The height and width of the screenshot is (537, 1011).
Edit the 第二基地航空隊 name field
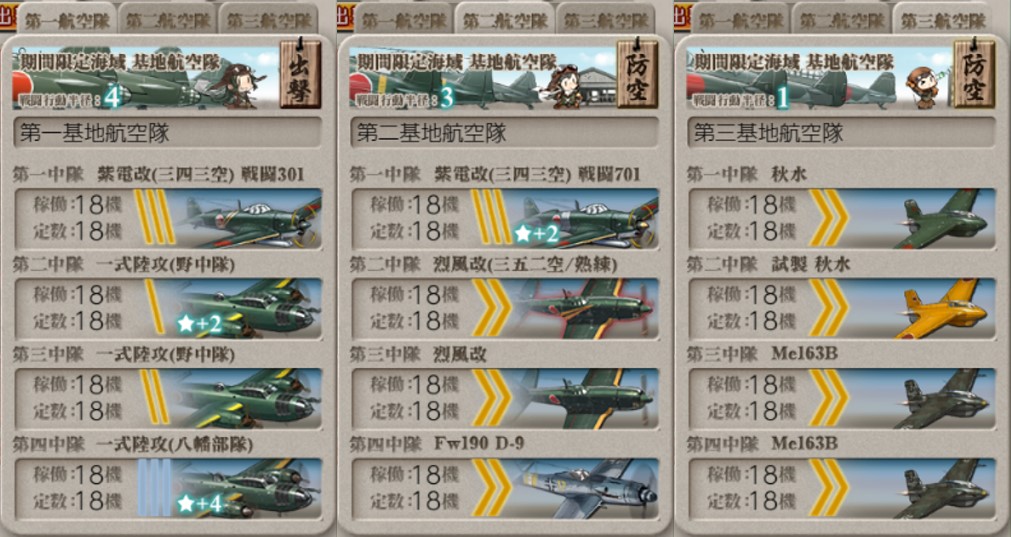[504, 133]
